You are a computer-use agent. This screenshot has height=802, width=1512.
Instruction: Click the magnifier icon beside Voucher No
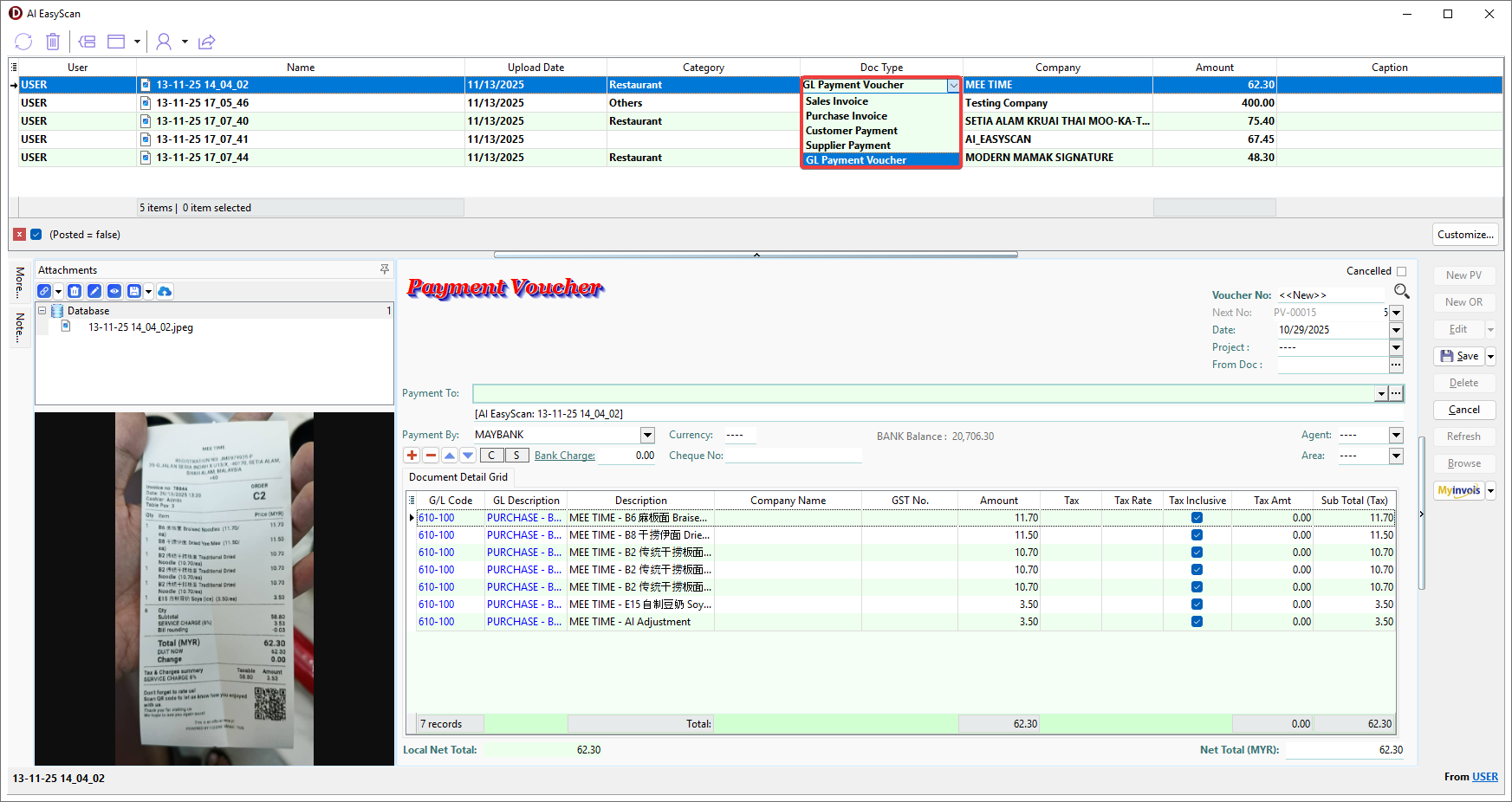tap(1401, 292)
